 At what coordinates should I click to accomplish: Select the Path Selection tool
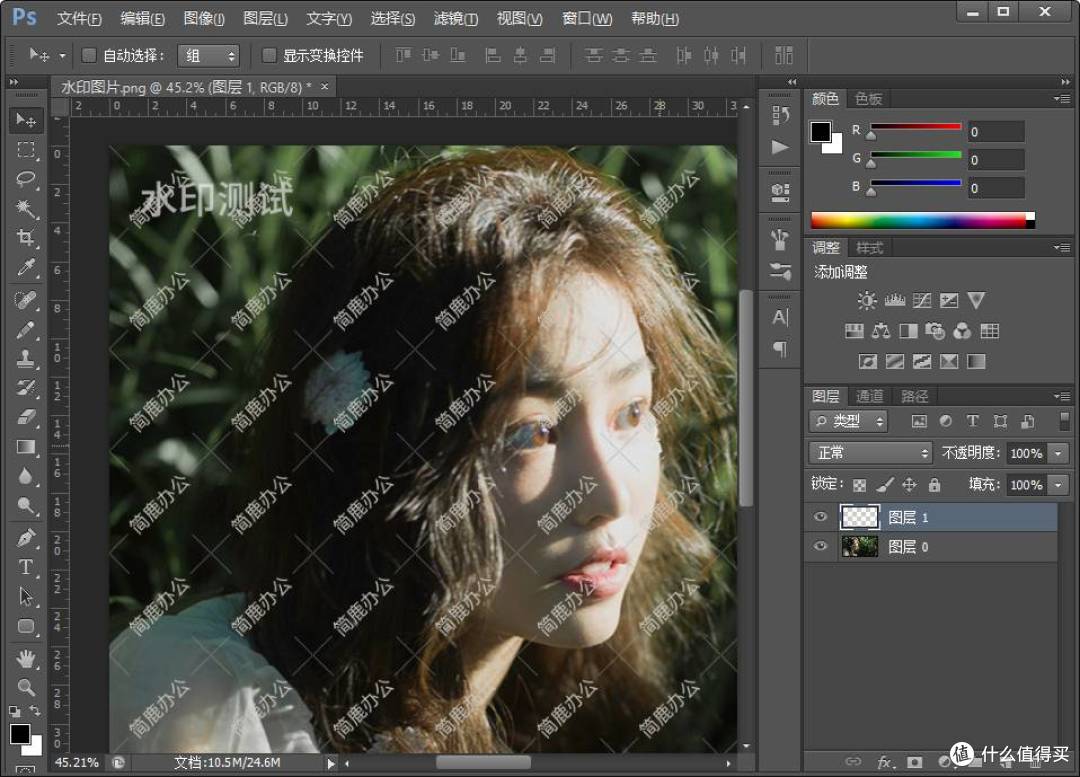26,597
